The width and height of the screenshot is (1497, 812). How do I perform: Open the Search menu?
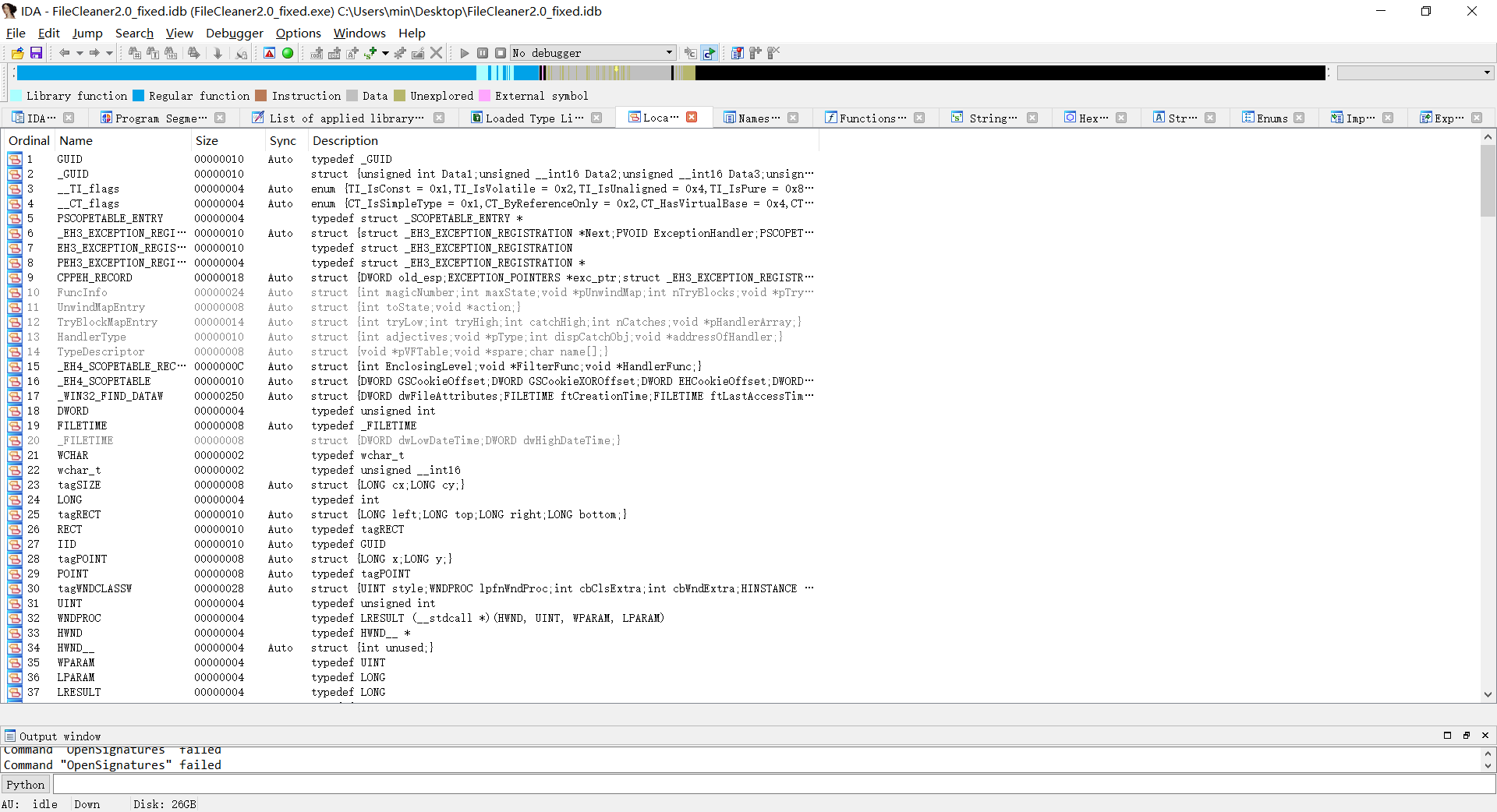coord(134,33)
